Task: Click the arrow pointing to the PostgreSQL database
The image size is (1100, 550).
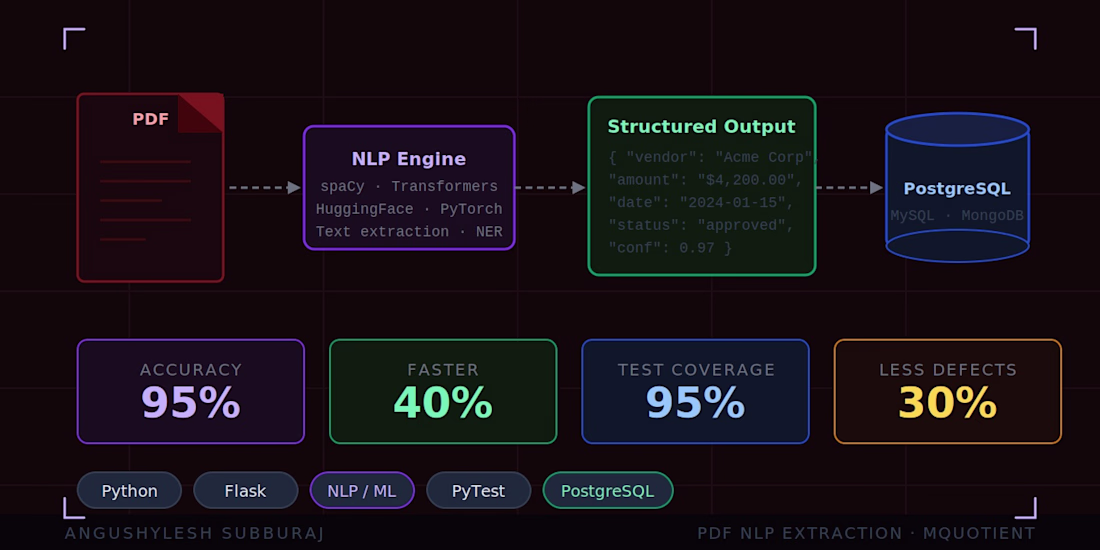Action: click(x=849, y=187)
